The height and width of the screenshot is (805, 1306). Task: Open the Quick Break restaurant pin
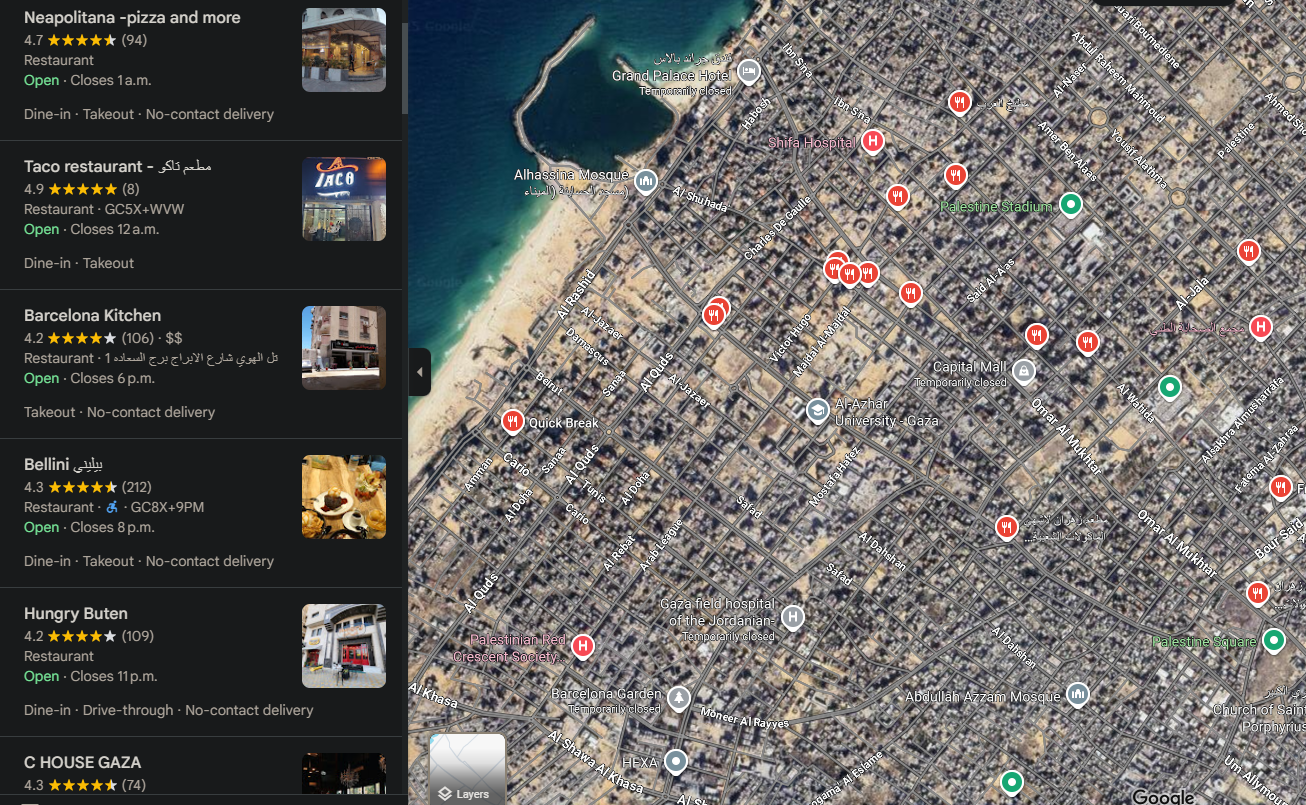[x=512, y=422]
